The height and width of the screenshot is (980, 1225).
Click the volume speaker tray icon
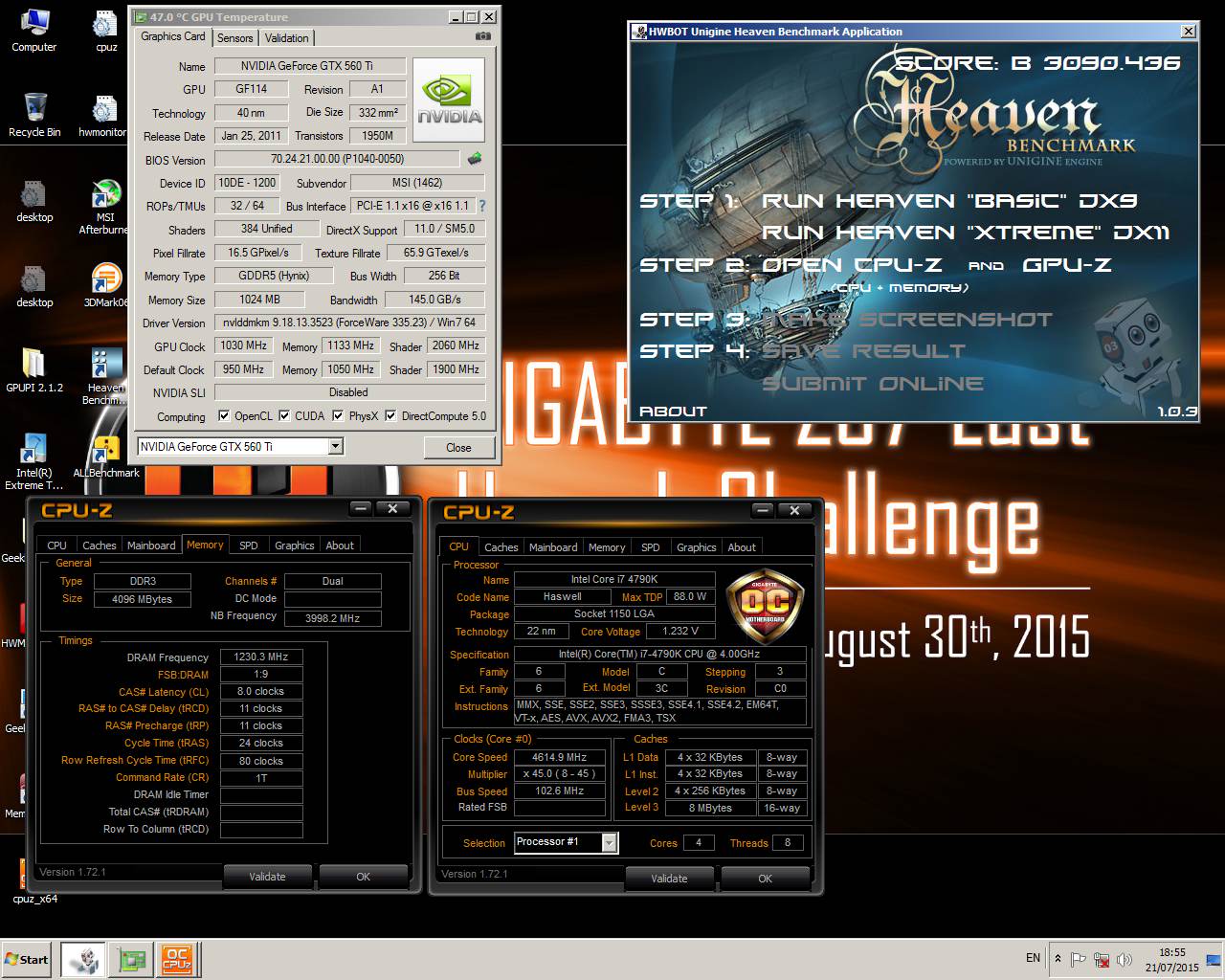pyautogui.click(x=1125, y=959)
